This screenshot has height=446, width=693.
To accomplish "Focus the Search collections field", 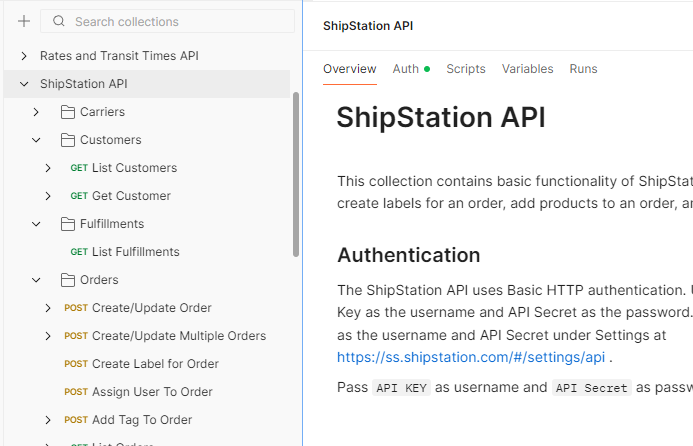I will tap(168, 21).
